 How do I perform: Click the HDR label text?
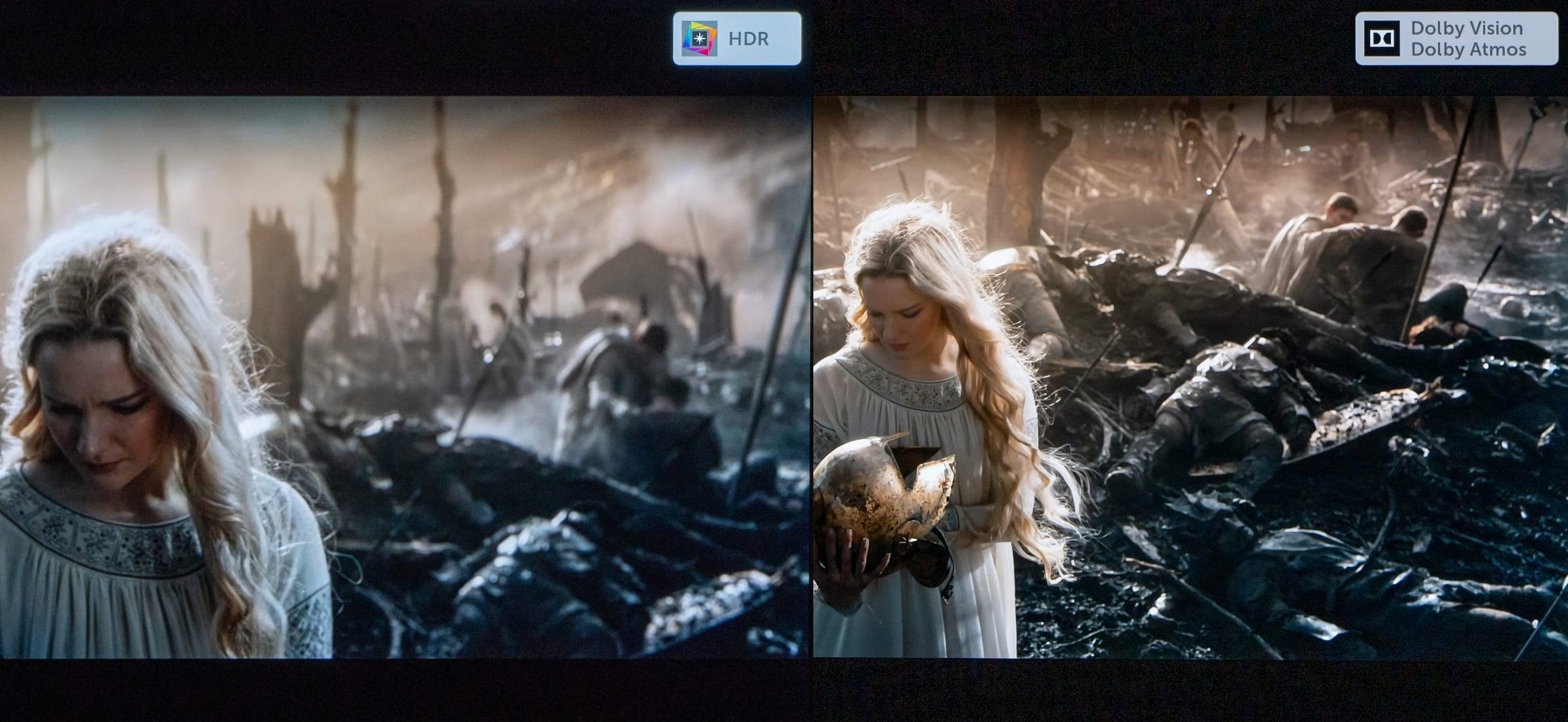pos(749,39)
